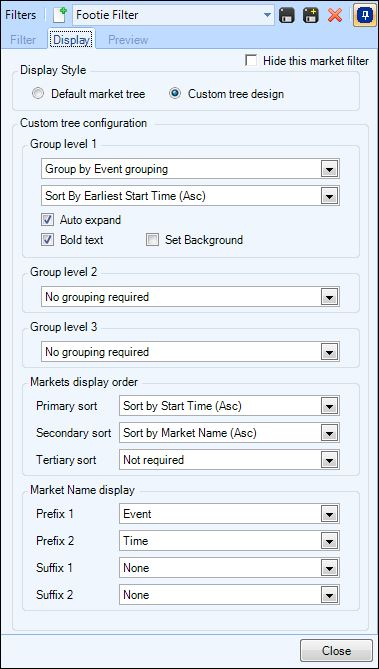
Task: Enable the Set Background checkbox
Action: point(152,240)
